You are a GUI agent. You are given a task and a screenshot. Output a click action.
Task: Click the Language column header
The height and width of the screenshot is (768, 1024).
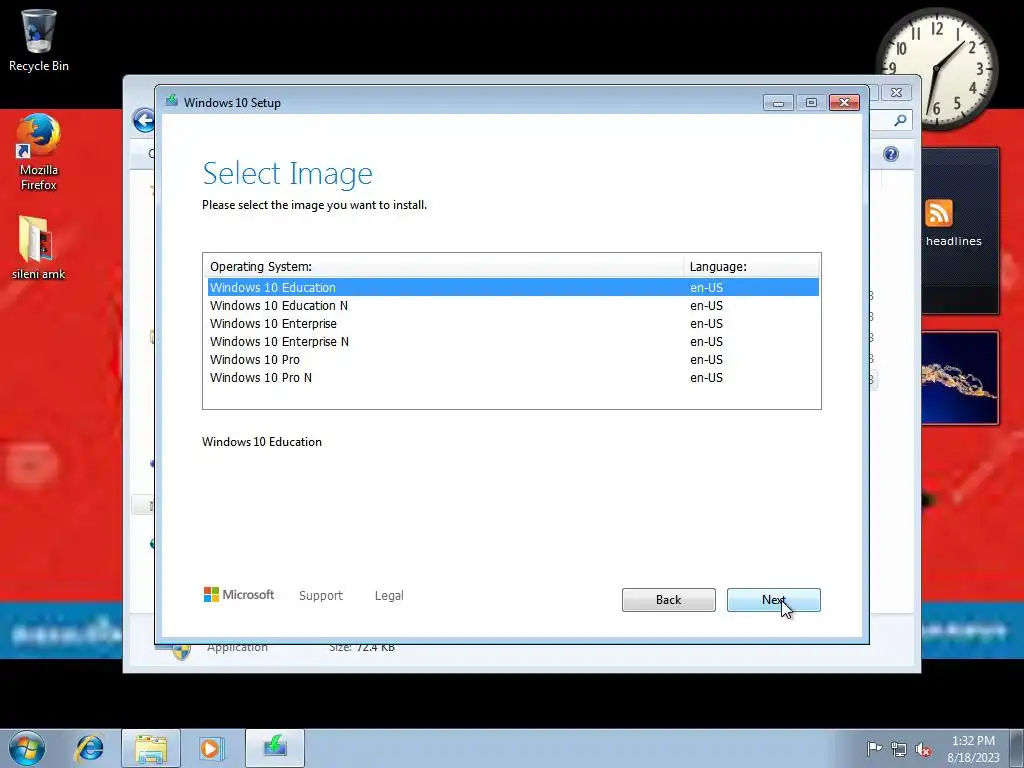752,266
